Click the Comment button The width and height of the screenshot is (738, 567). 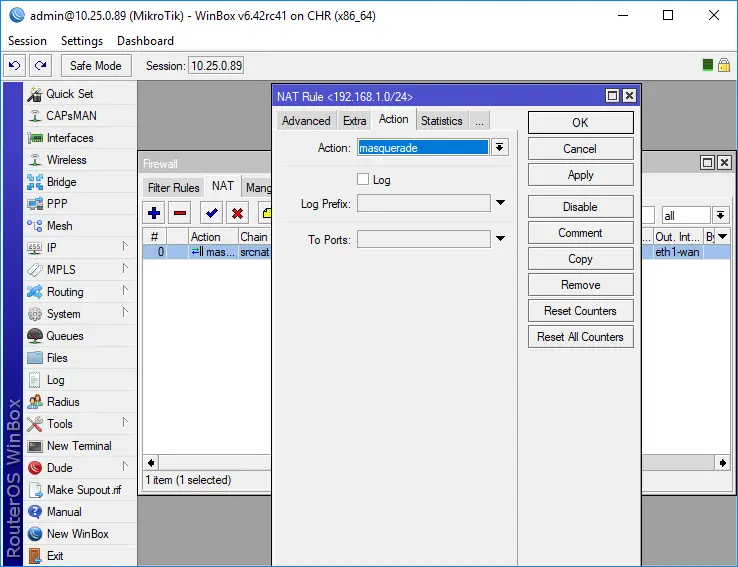click(x=580, y=233)
